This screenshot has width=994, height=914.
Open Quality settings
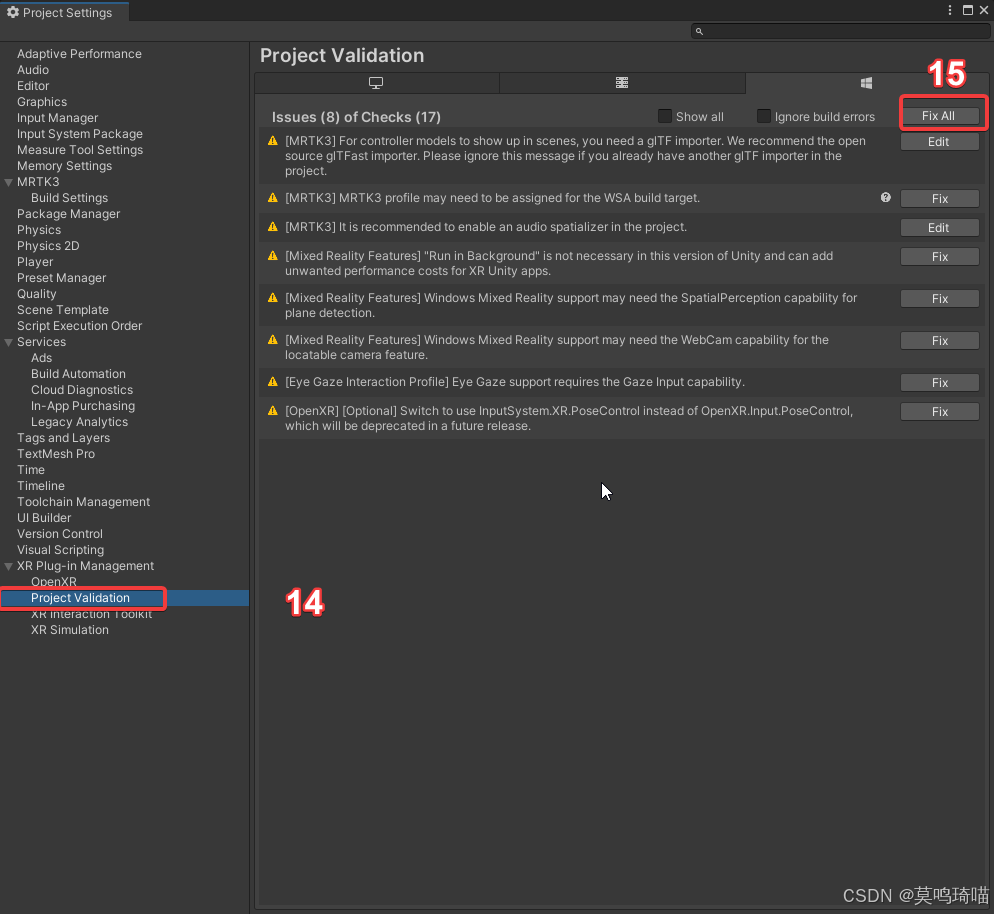(x=37, y=293)
